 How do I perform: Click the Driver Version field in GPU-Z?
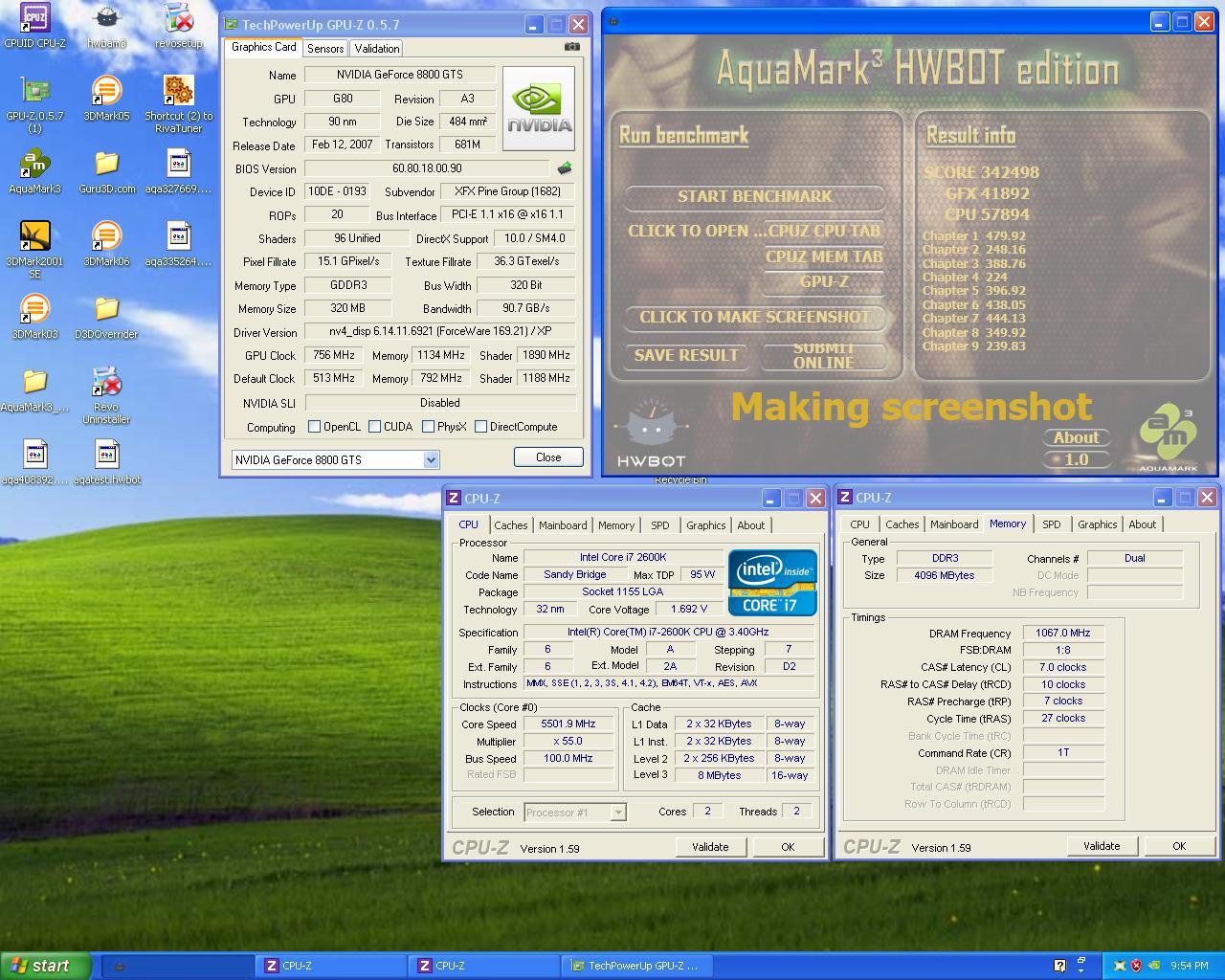(440, 331)
